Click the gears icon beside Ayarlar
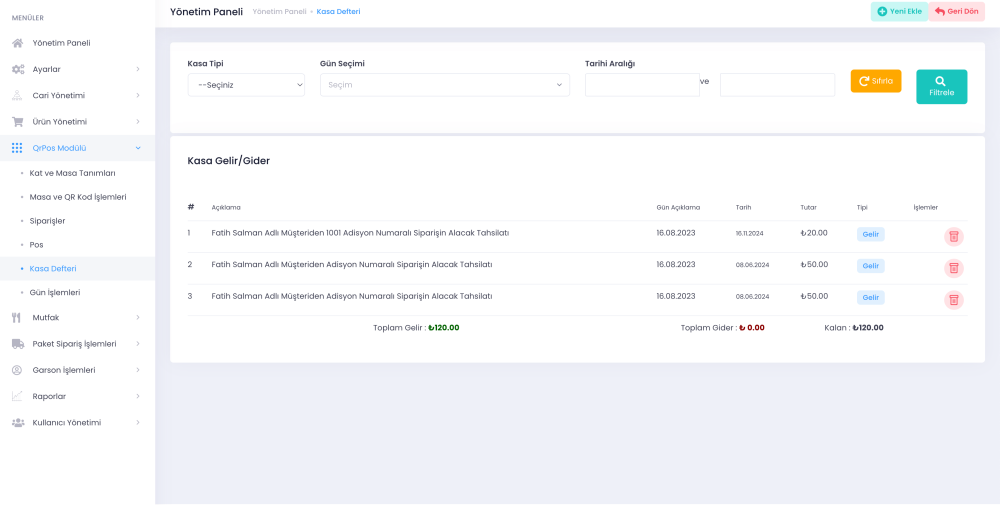The height and width of the screenshot is (505, 1000). click(x=18, y=70)
